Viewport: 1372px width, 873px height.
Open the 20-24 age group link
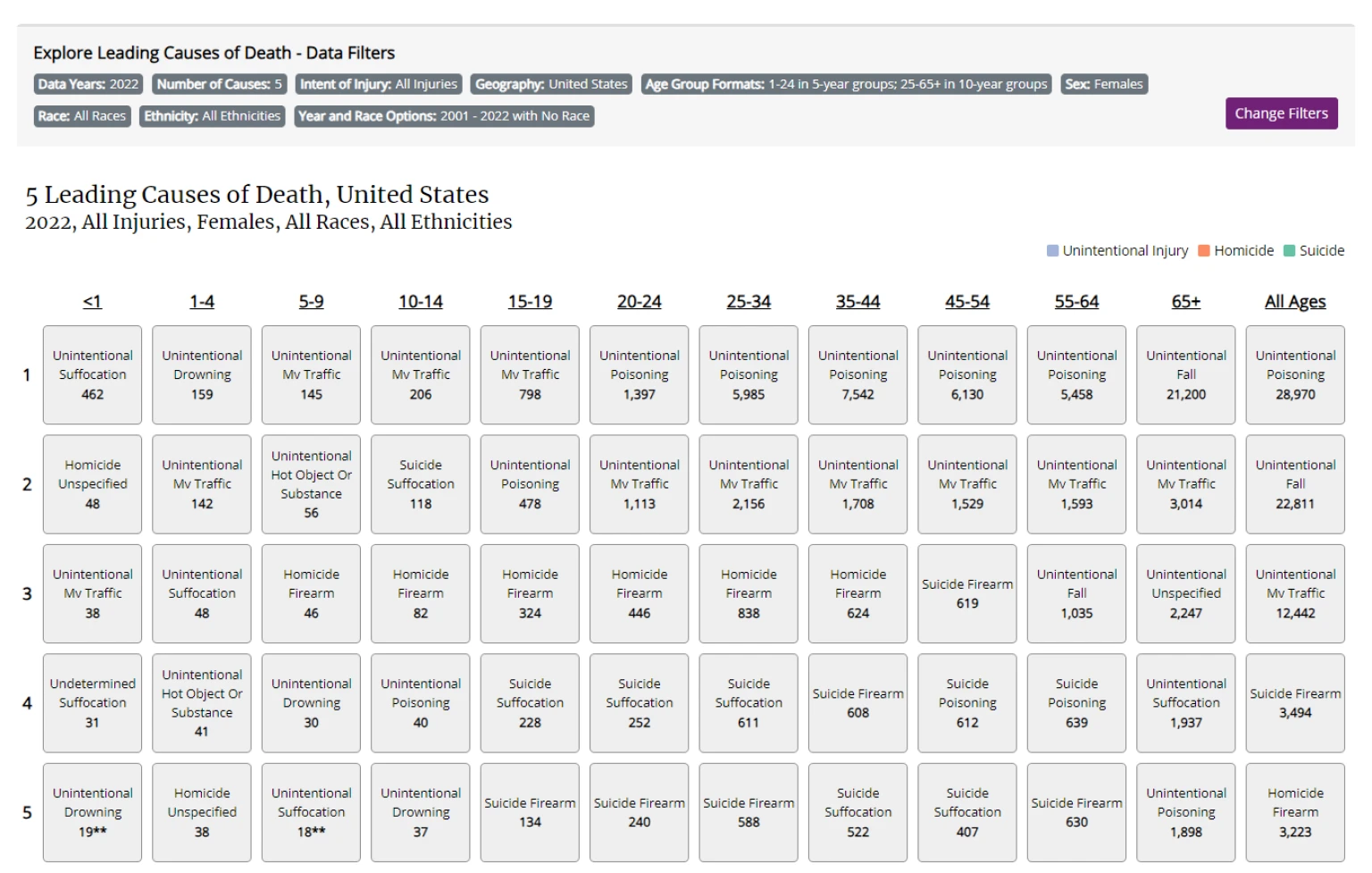640,302
